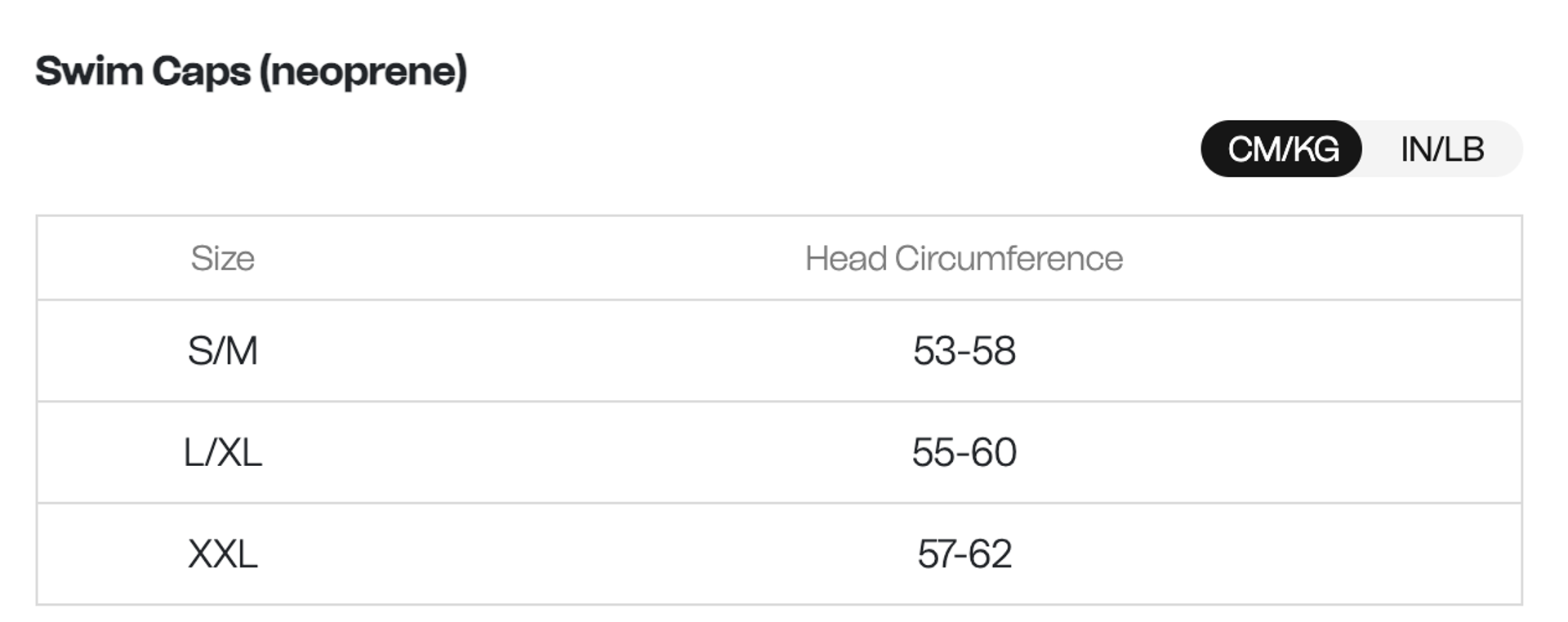Select the S/M size cell

pos(222,351)
